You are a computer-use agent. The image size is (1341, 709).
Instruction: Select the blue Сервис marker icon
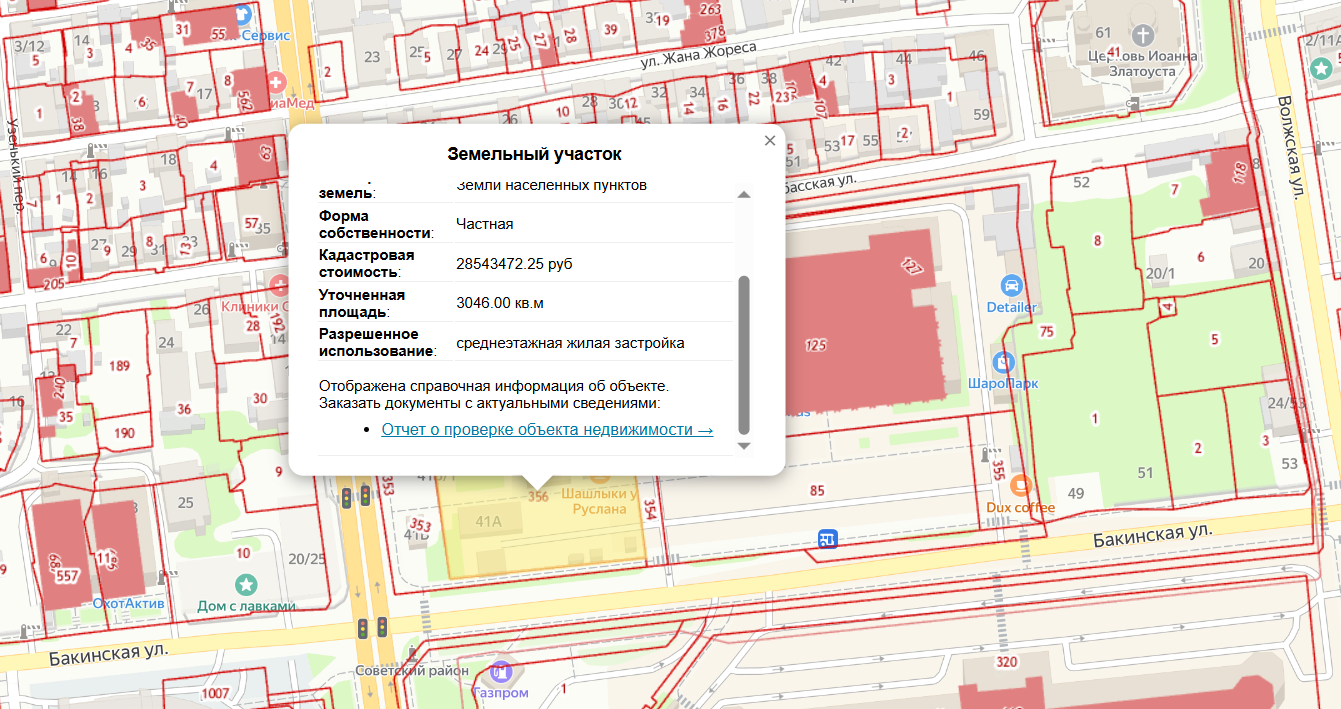[x=245, y=15]
